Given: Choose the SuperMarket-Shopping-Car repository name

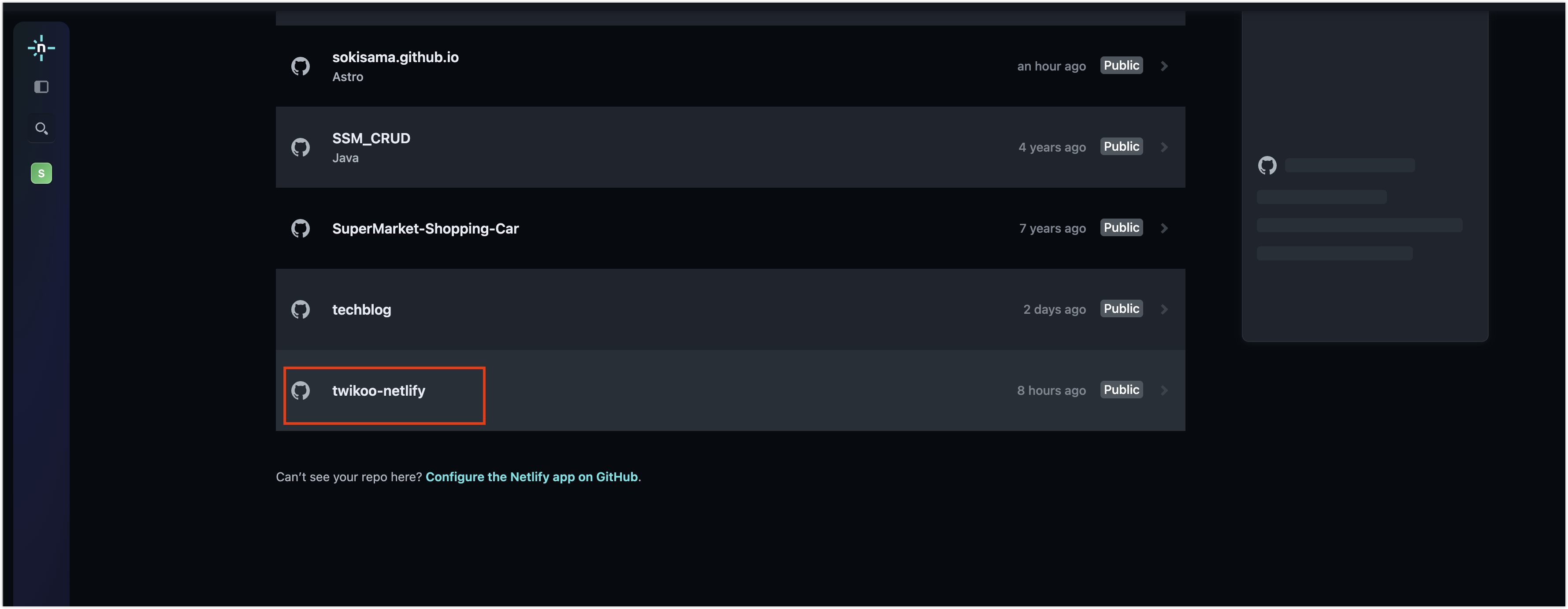Looking at the screenshot, I should [425, 229].
